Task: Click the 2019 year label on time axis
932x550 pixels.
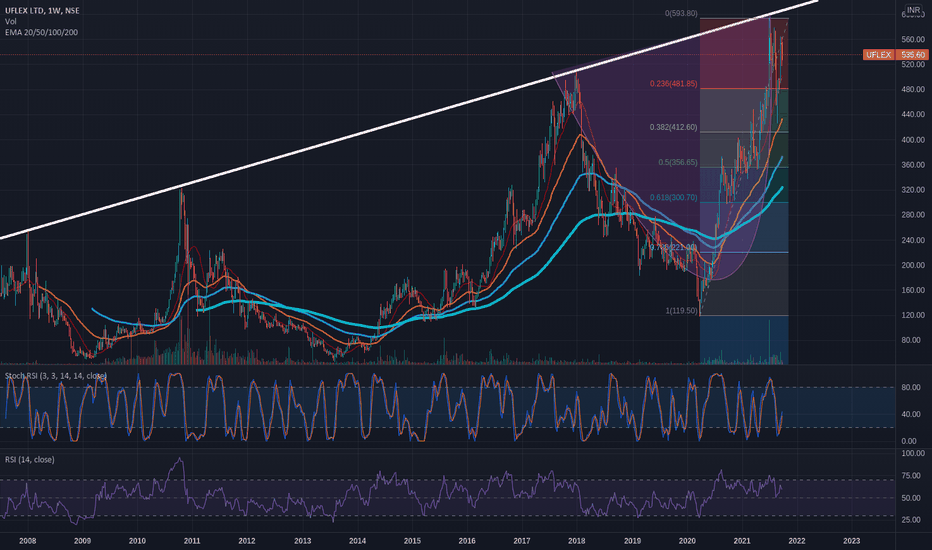Action: click(x=632, y=541)
